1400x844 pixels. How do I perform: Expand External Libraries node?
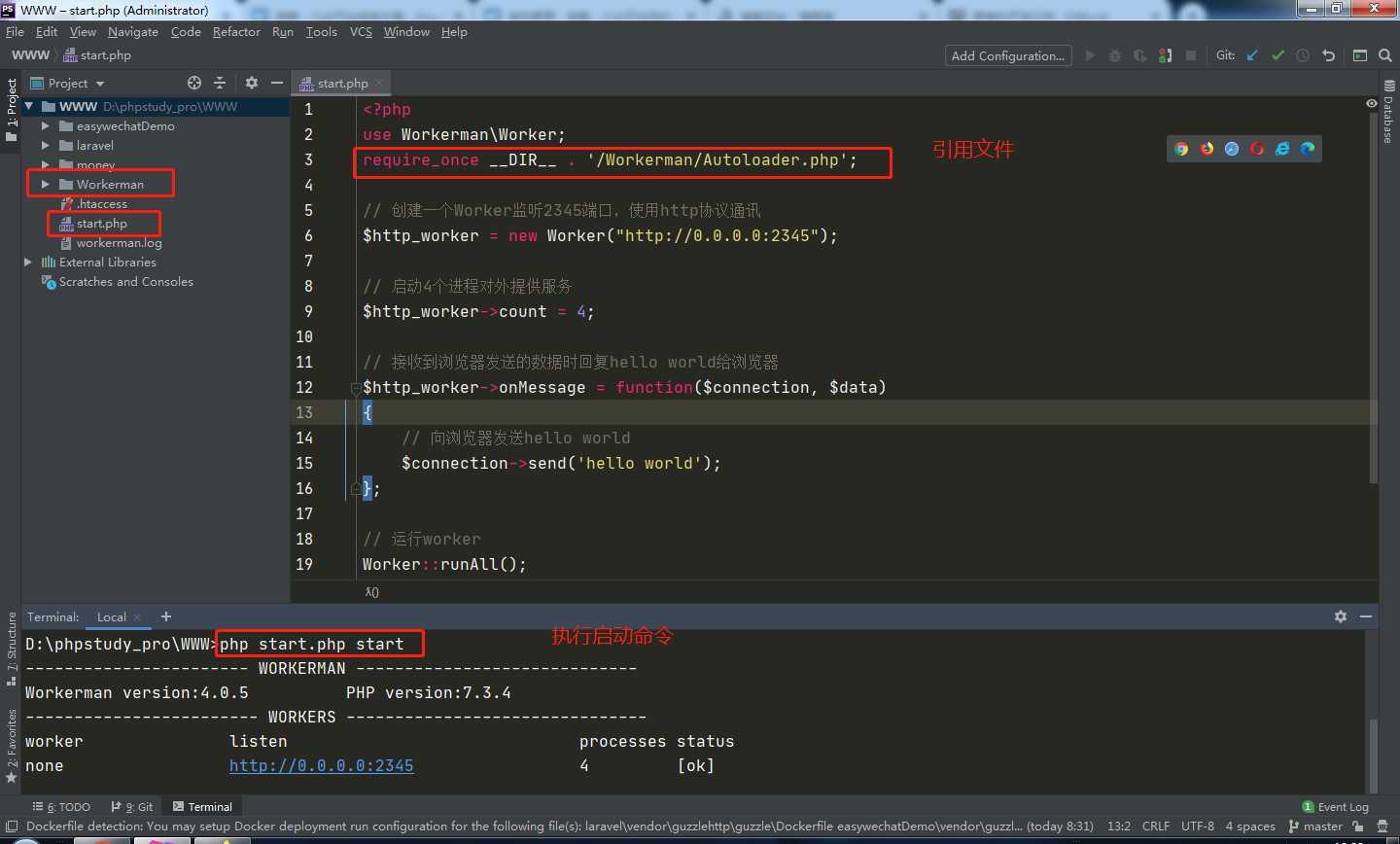[x=29, y=262]
